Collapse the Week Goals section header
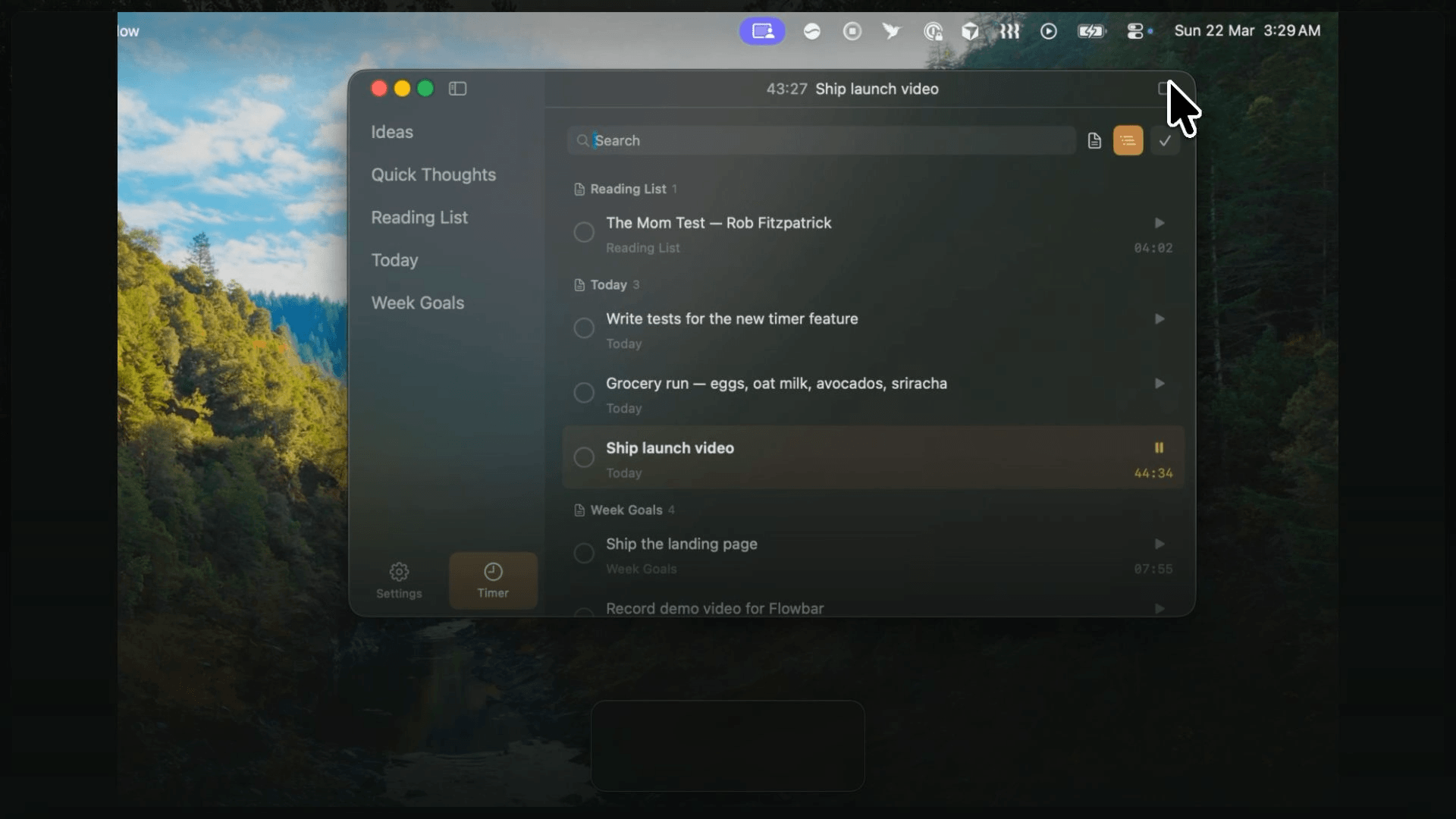Viewport: 1456px width, 819px height. point(626,510)
